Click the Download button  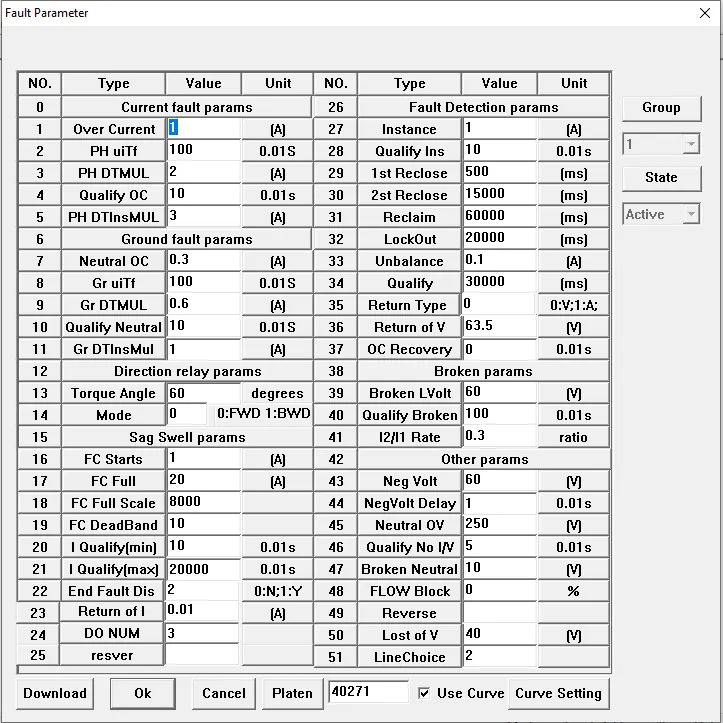(55, 693)
